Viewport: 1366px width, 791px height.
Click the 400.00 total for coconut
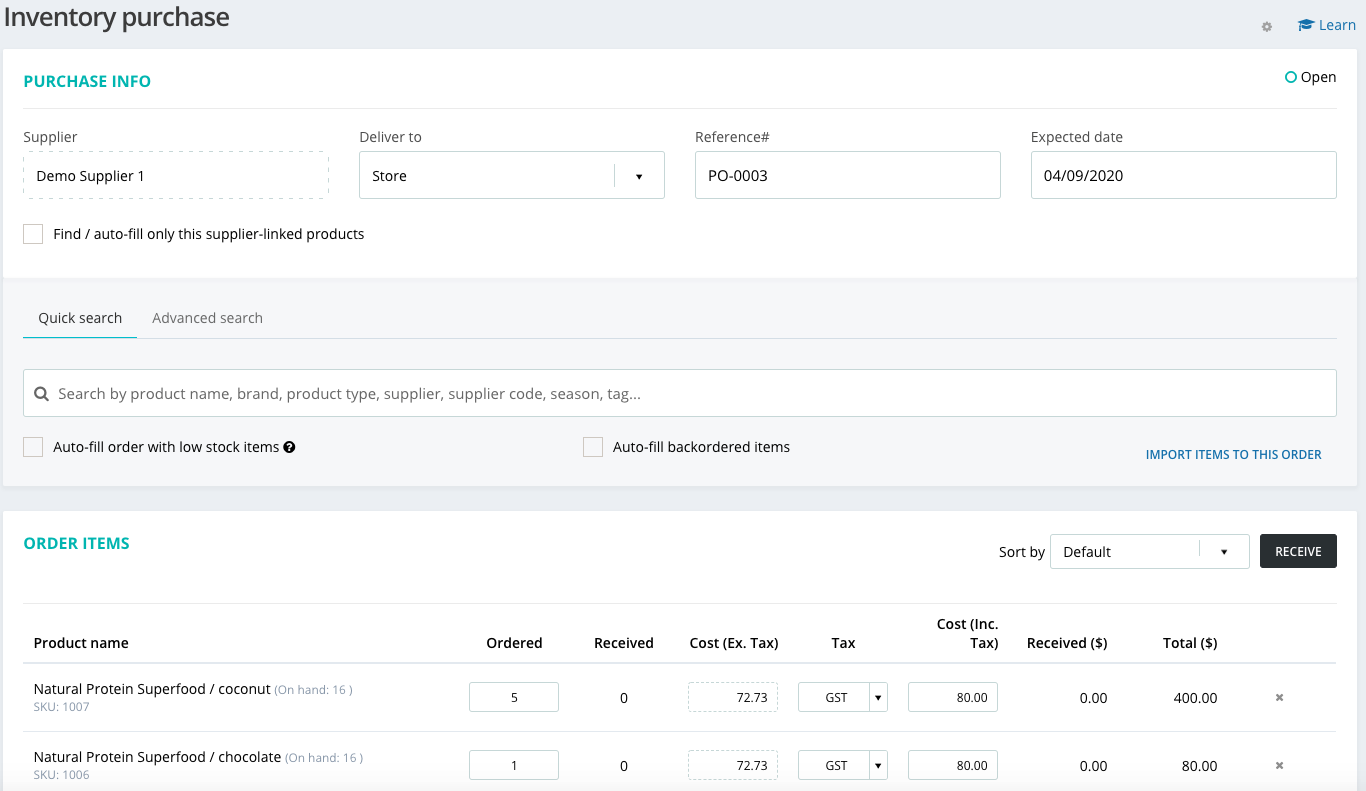click(1195, 698)
